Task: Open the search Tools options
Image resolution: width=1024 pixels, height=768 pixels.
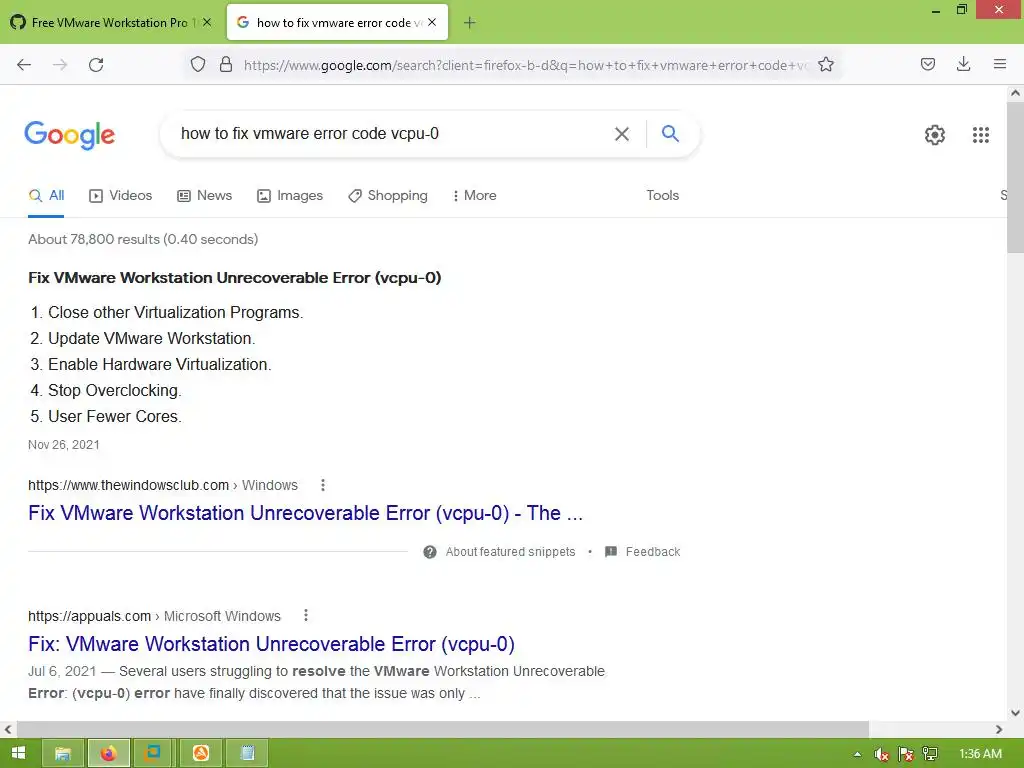Action: coord(662,195)
